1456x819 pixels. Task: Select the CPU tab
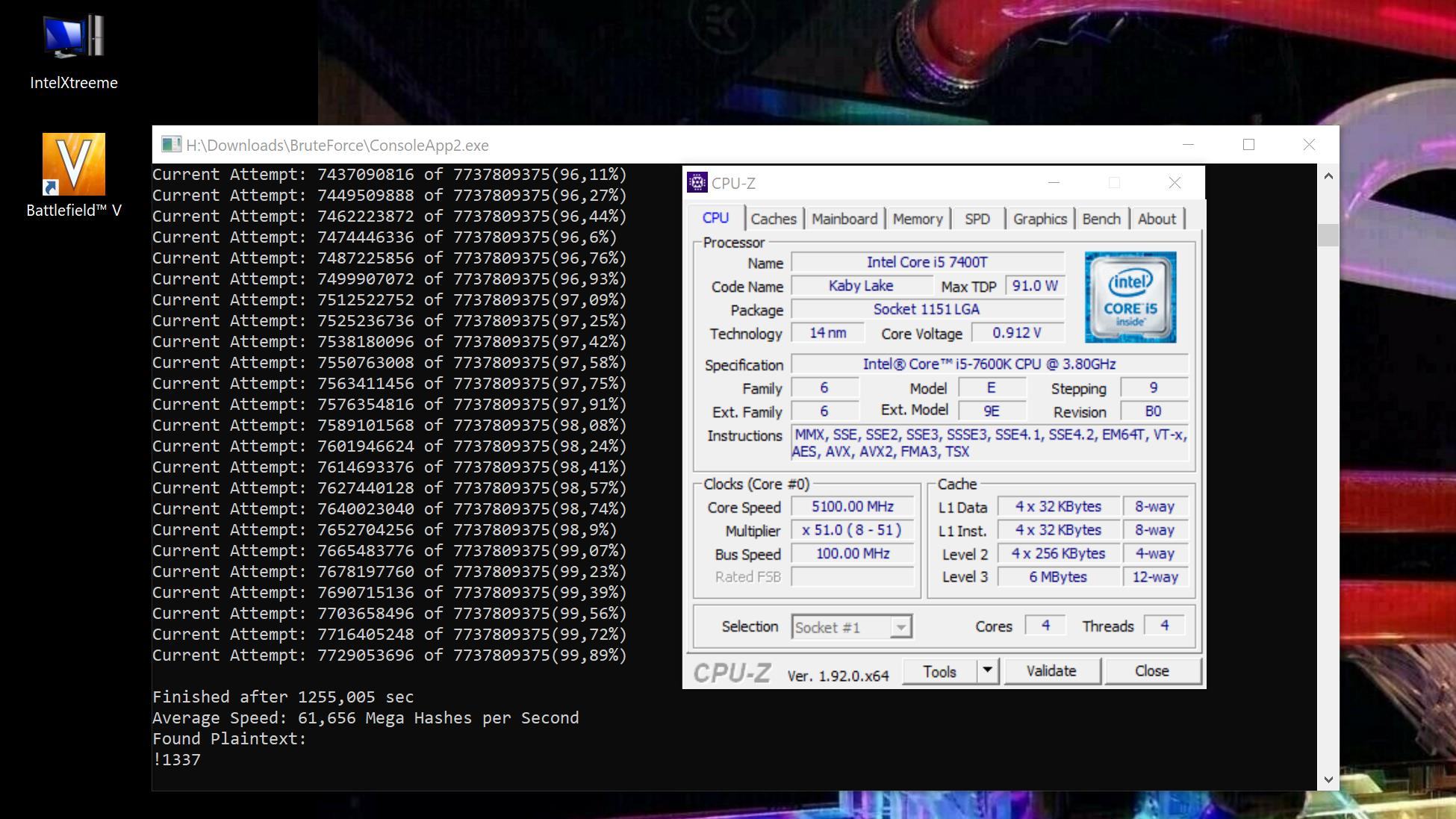[x=715, y=217]
